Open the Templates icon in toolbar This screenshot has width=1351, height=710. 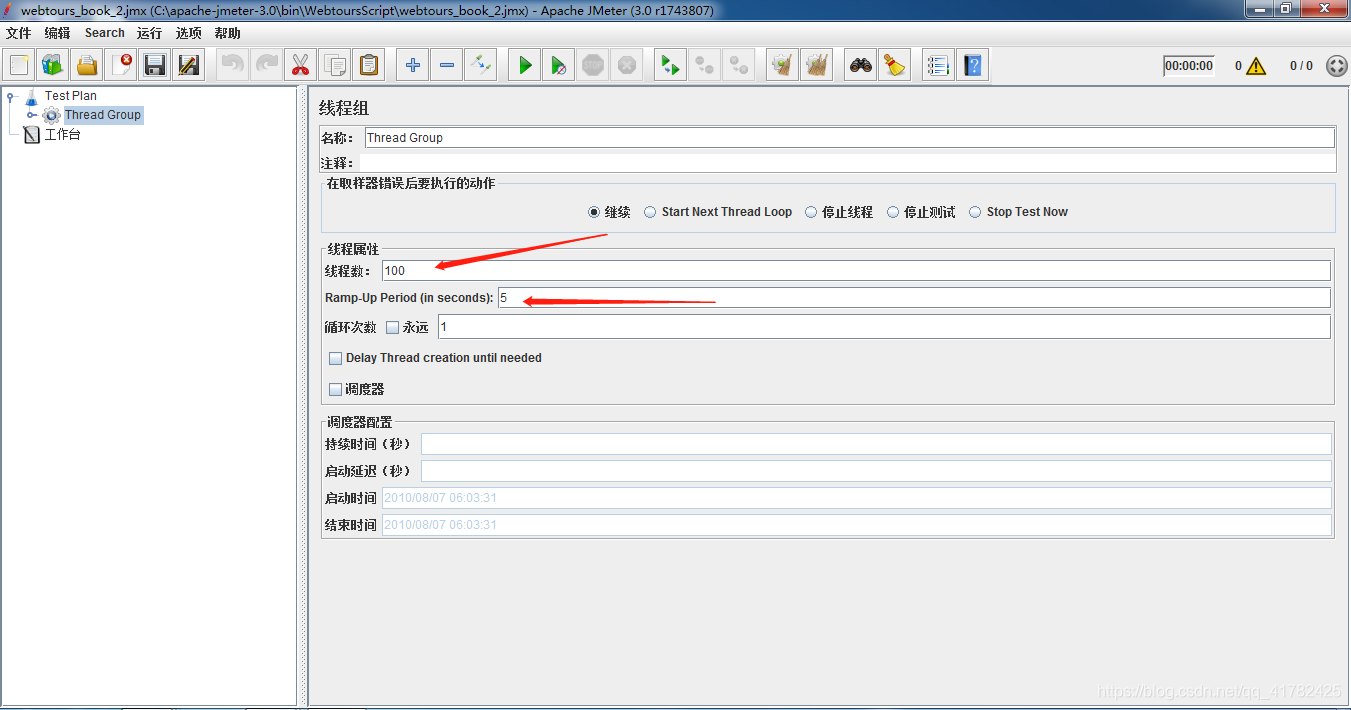click(x=53, y=66)
